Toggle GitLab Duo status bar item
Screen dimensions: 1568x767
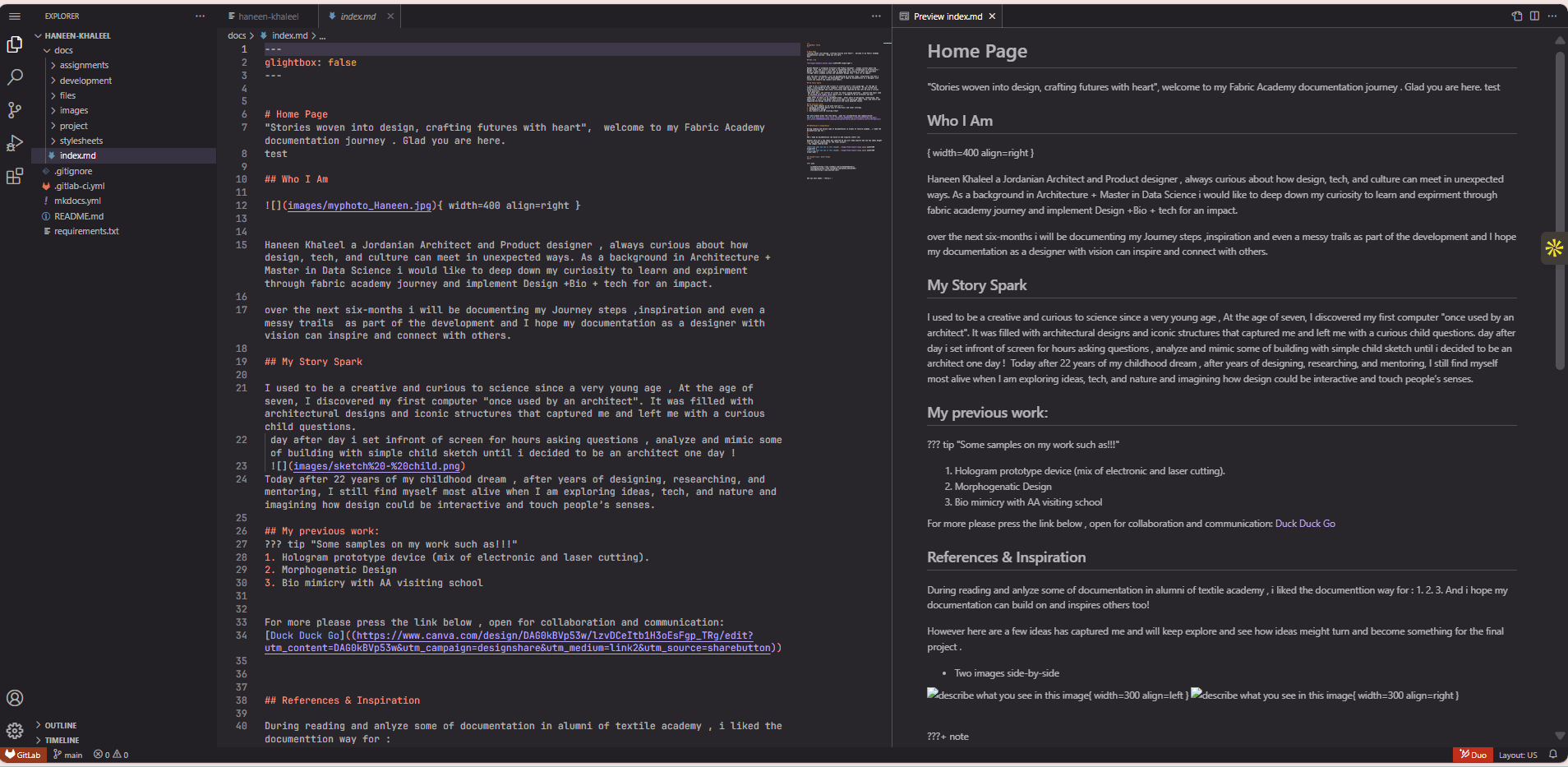pyautogui.click(x=1473, y=755)
